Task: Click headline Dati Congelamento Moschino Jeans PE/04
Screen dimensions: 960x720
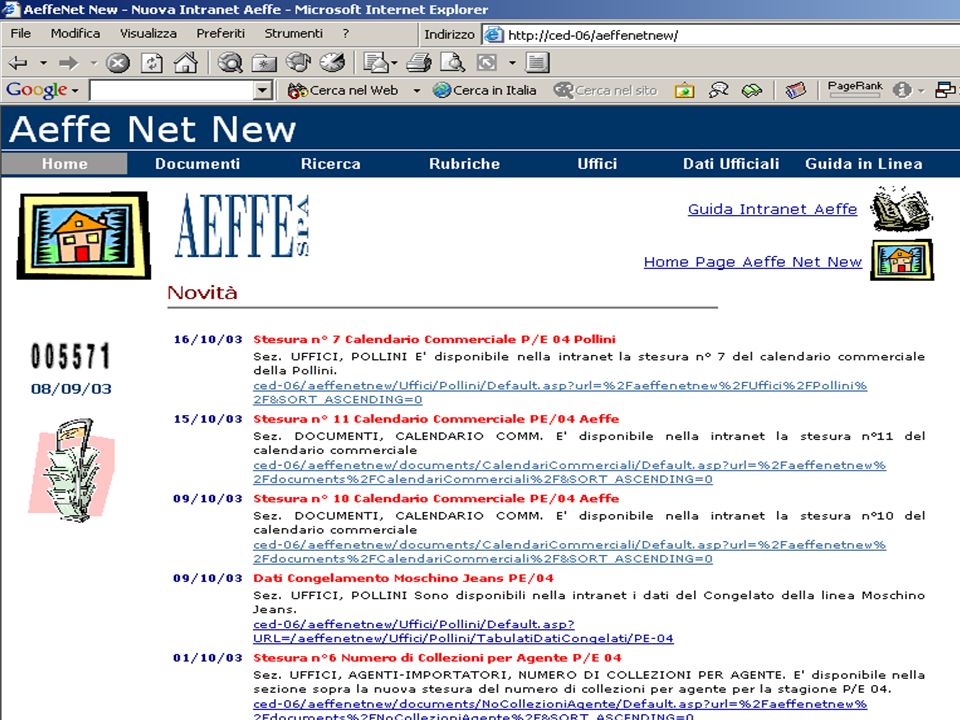Action: (x=403, y=578)
